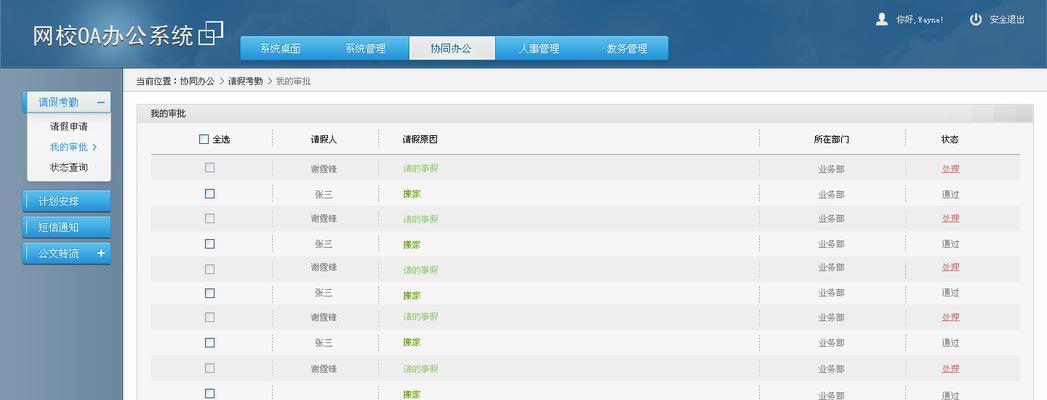Click 协同办公 in the breadcrumb
Image resolution: width=1047 pixels, height=400 pixels.
(x=198, y=81)
